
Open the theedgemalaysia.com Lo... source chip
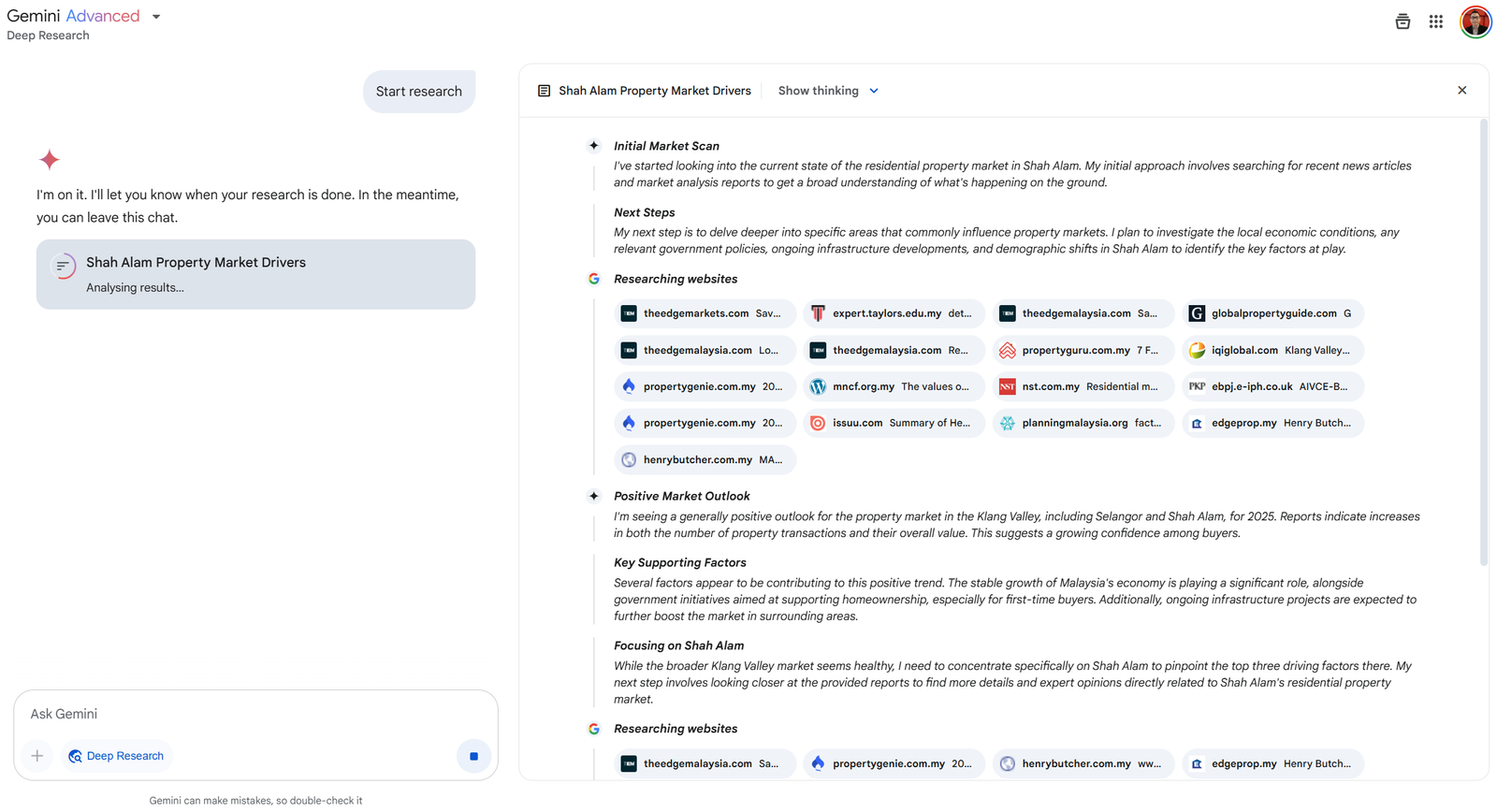click(705, 350)
